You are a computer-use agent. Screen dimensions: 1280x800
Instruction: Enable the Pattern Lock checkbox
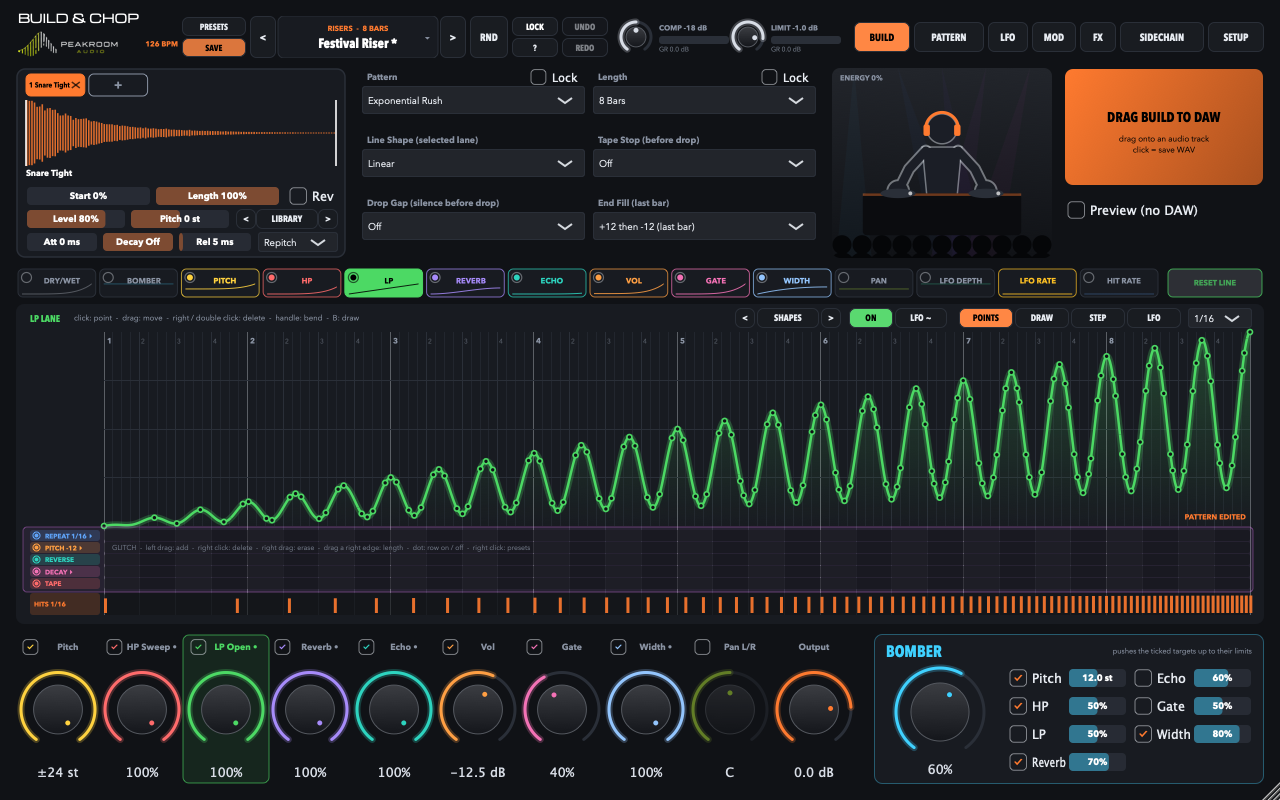pyautogui.click(x=538, y=77)
